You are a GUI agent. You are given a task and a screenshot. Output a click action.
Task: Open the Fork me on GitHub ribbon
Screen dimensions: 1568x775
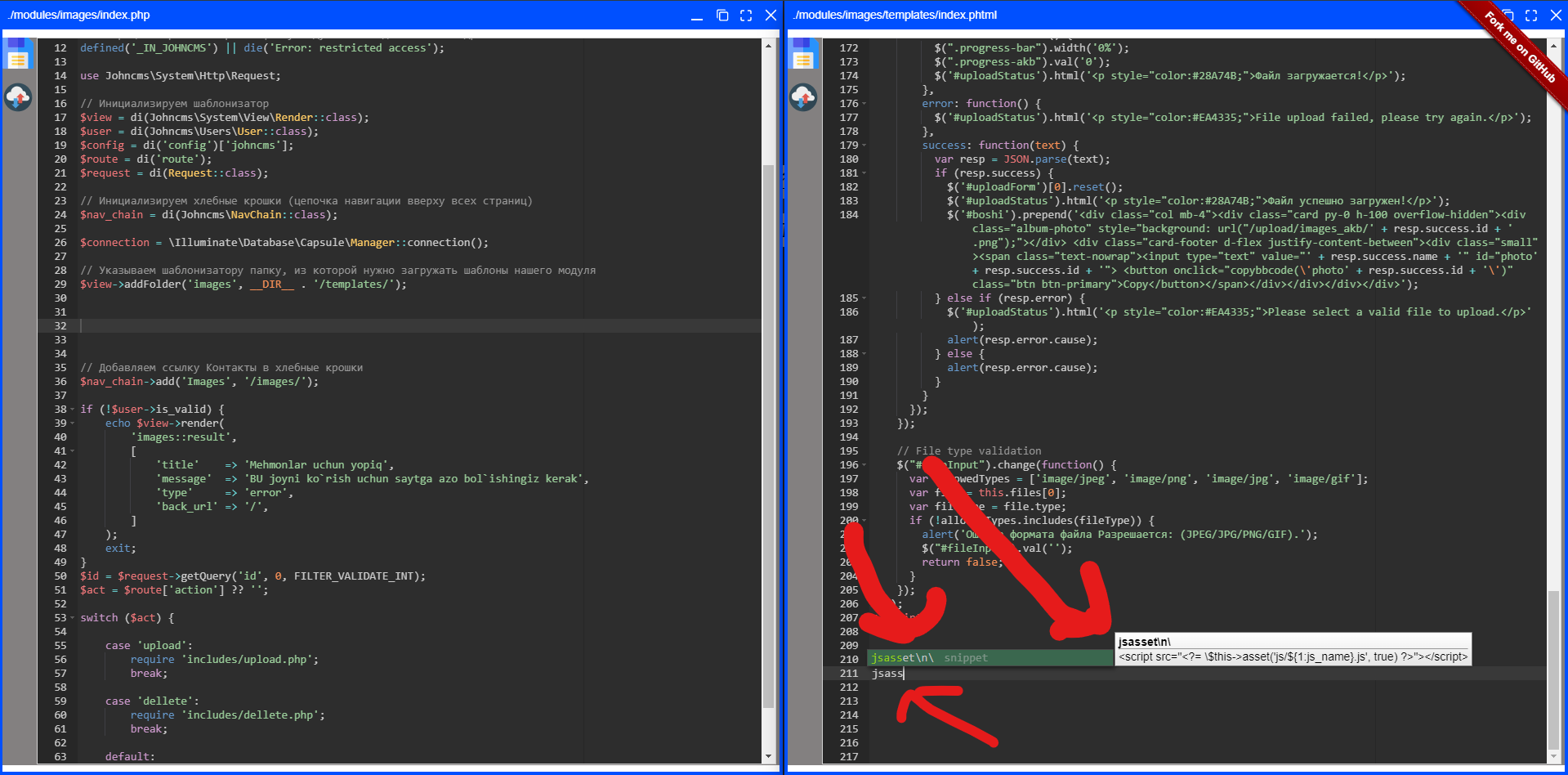(x=1521, y=47)
